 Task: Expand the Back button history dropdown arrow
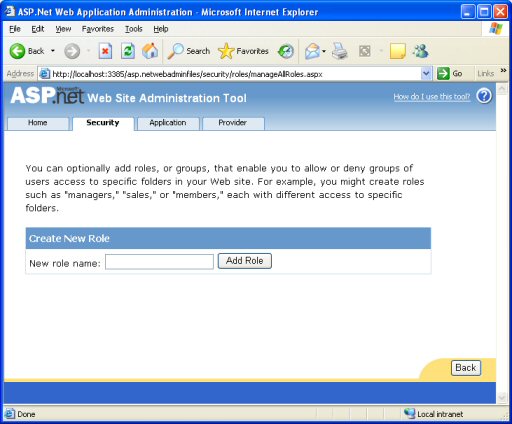53,51
